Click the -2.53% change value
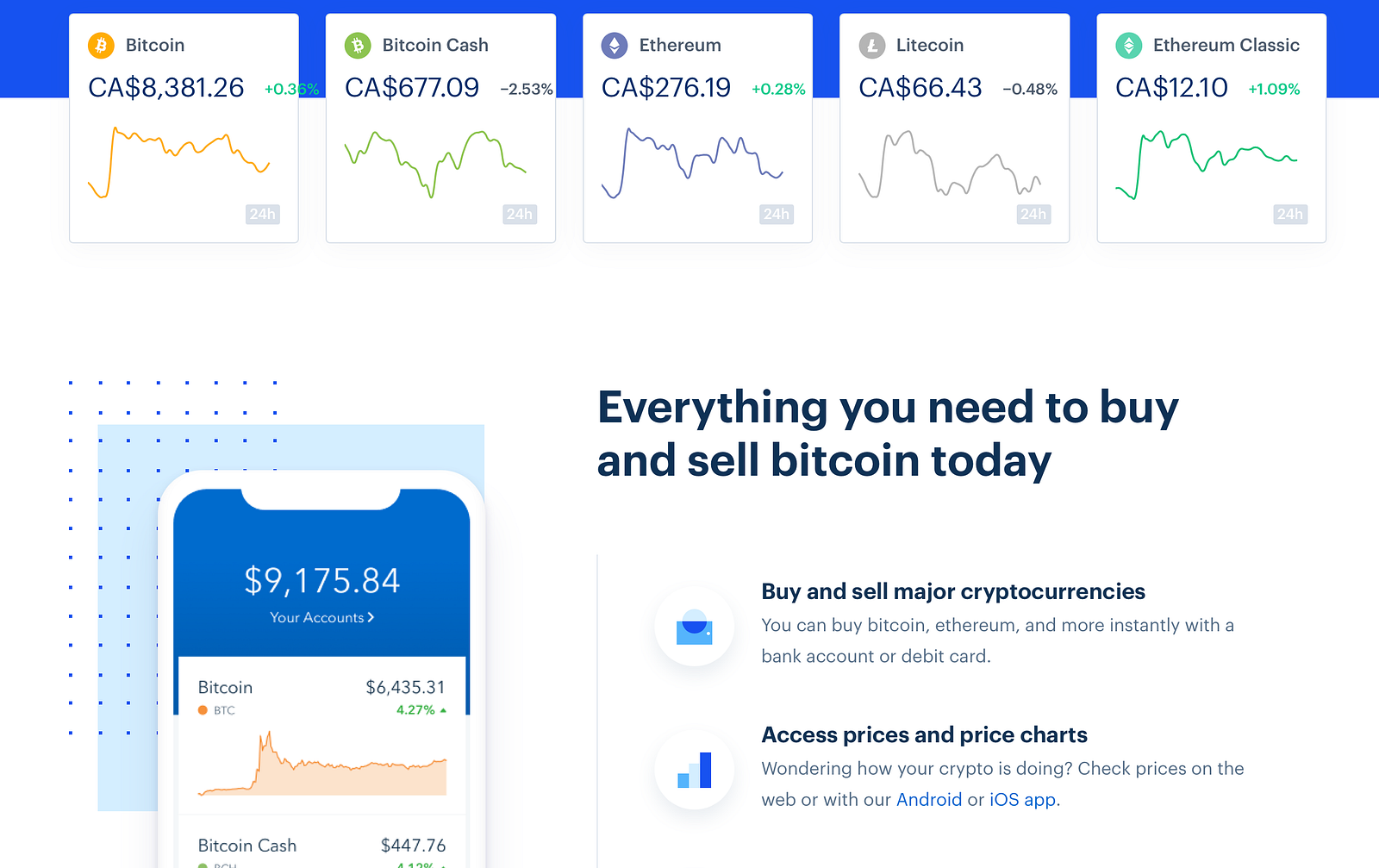Viewport: 1379px width, 868px height. click(x=527, y=89)
